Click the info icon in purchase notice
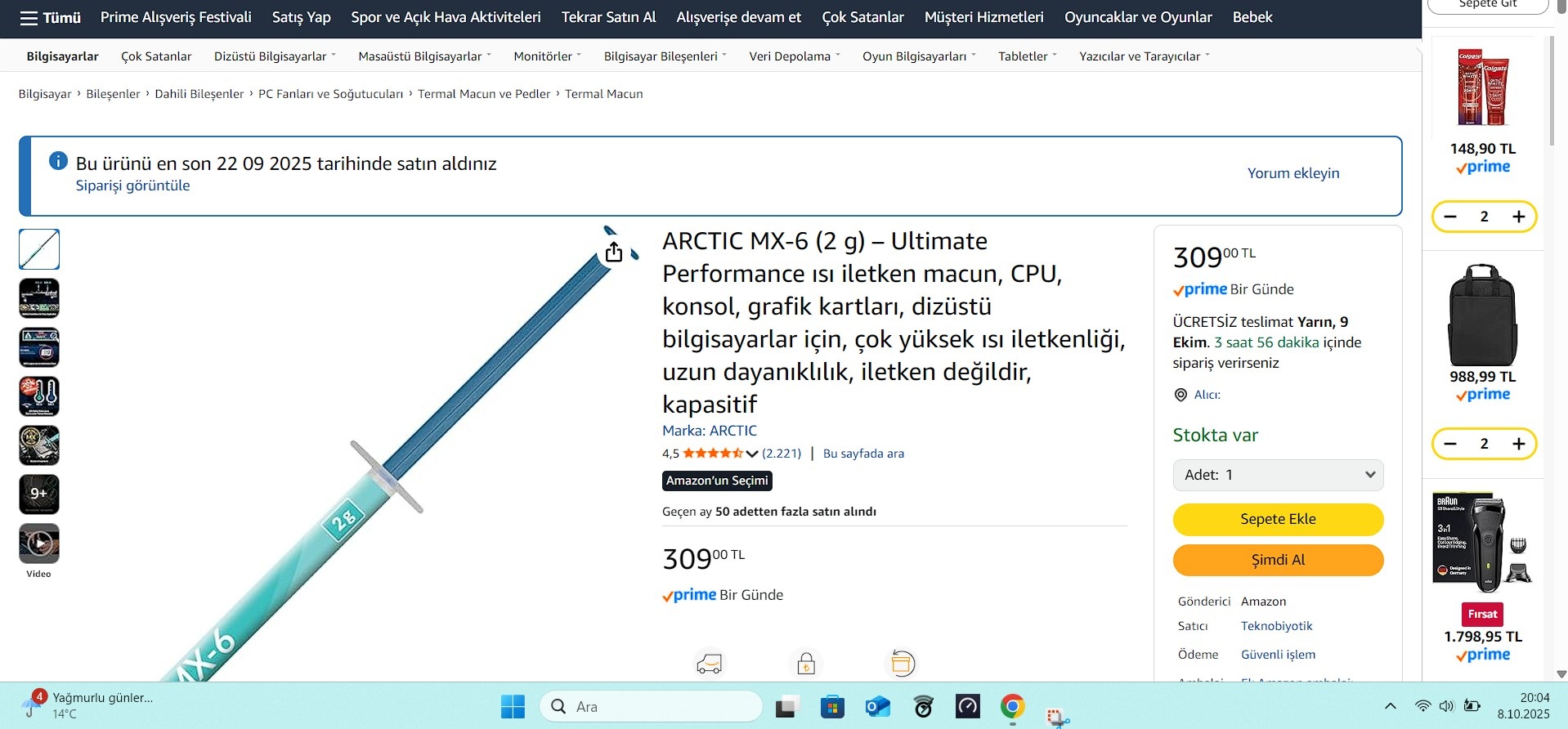 [58, 161]
